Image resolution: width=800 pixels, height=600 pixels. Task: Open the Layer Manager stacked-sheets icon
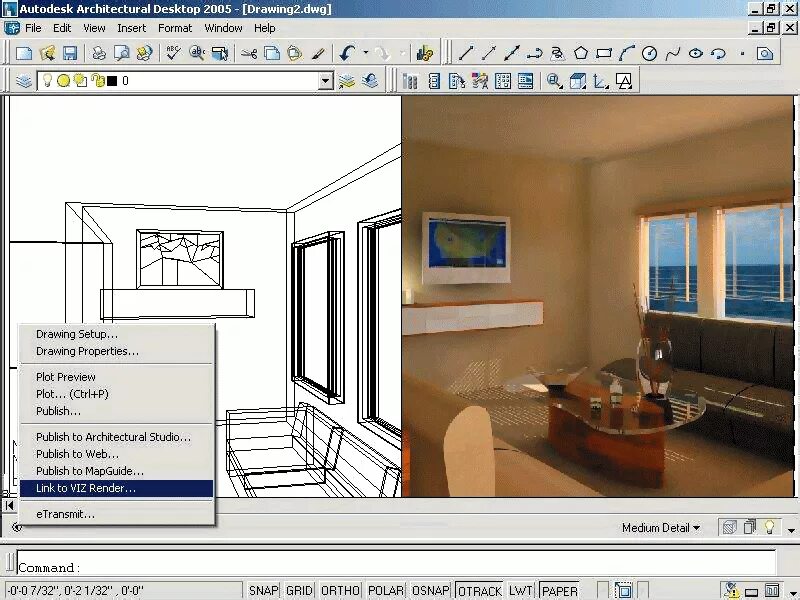coord(23,81)
